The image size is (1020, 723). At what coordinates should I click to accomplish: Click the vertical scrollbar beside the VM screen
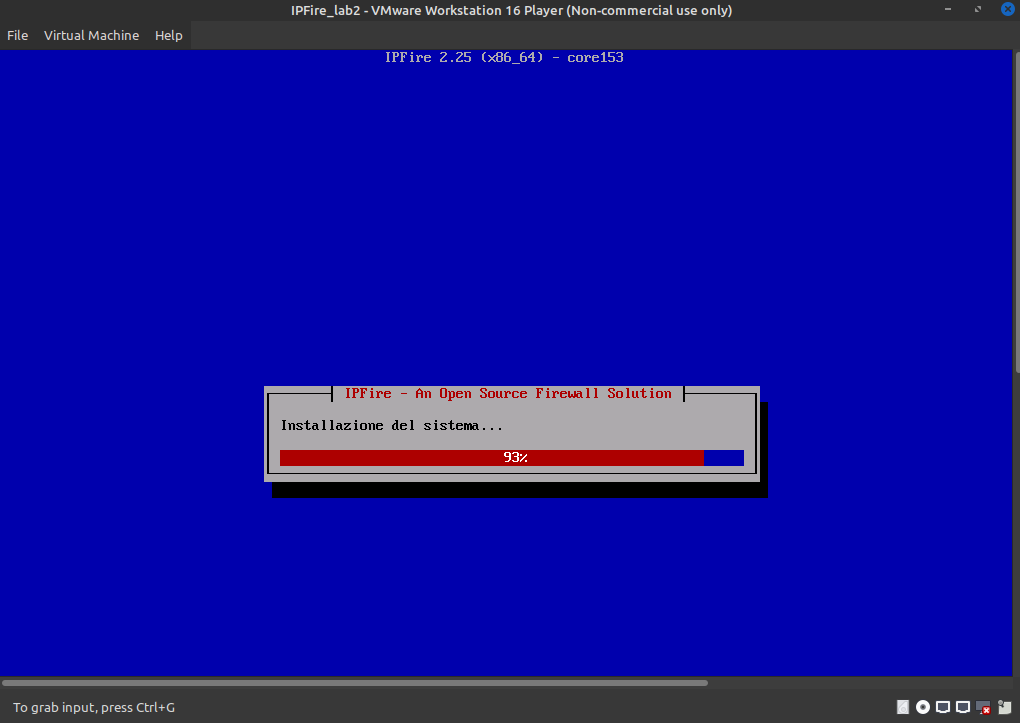click(1016, 211)
